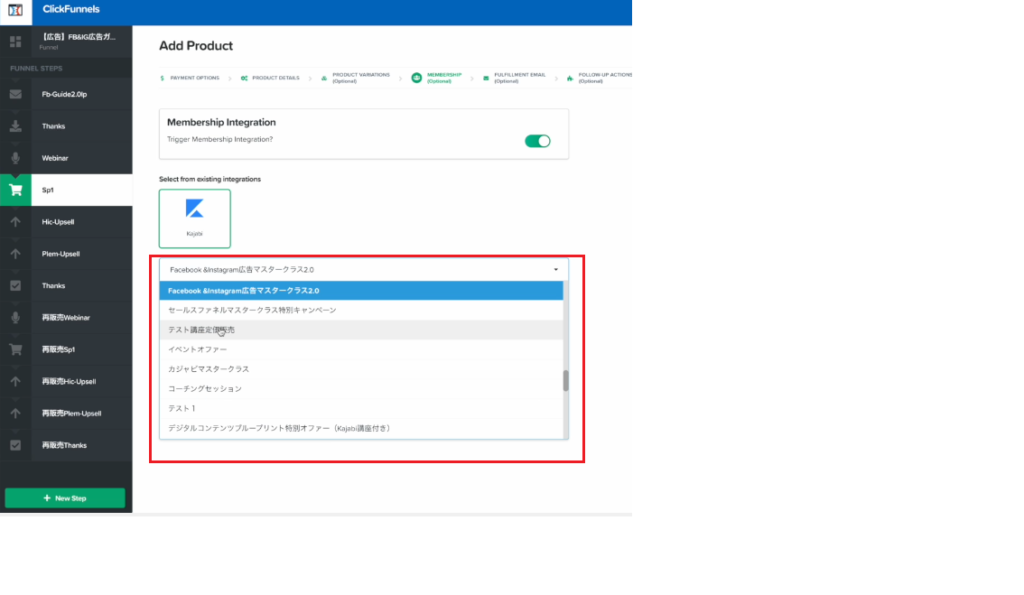Click the cart icon for Sp1 step
Screen dimensions: 1024x595
[x=15, y=190]
